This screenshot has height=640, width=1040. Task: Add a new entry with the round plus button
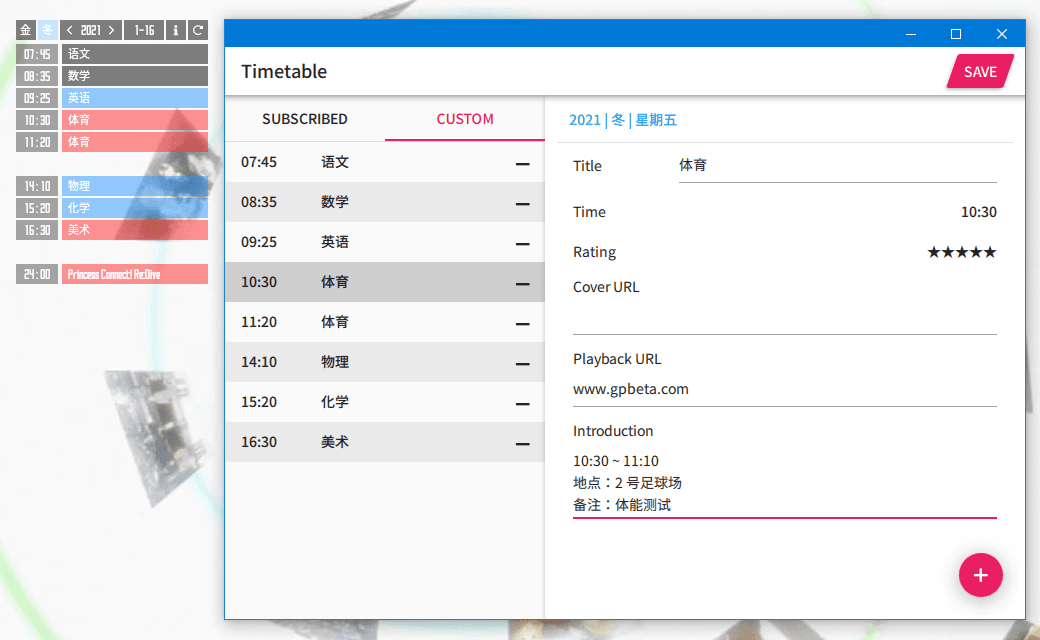pyautogui.click(x=980, y=575)
